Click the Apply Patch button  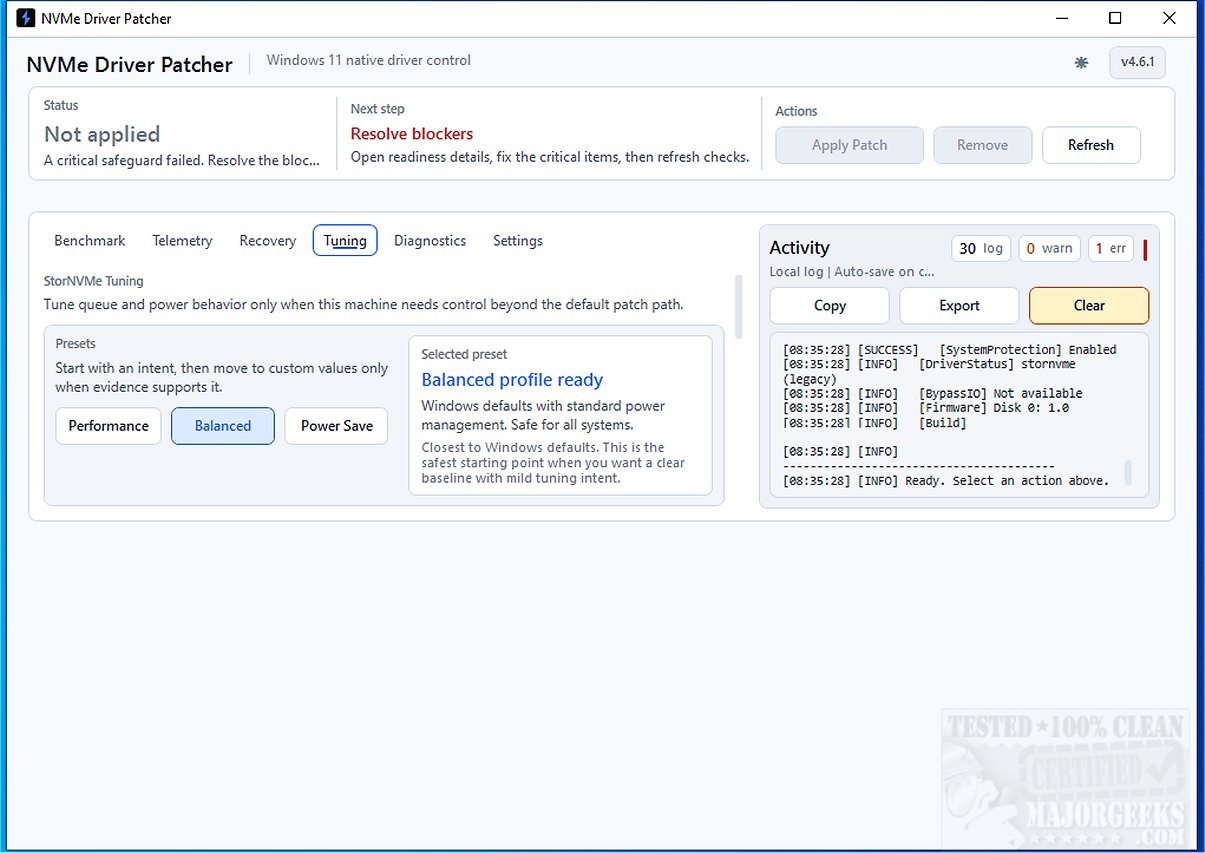(x=849, y=145)
